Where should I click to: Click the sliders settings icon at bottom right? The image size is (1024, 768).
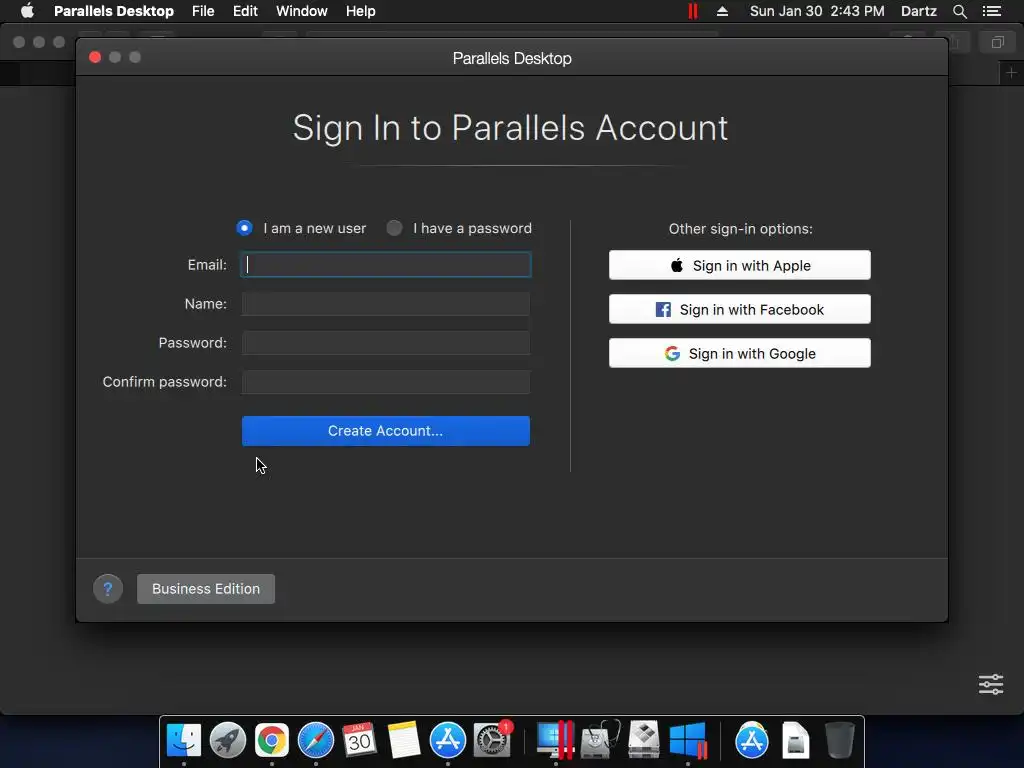point(991,684)
